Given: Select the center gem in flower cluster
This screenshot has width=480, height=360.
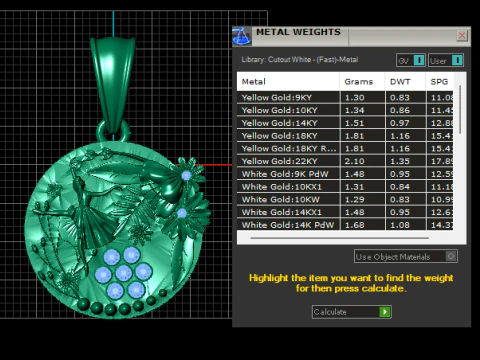Looking at the screenshot, I should coord(123,273).
